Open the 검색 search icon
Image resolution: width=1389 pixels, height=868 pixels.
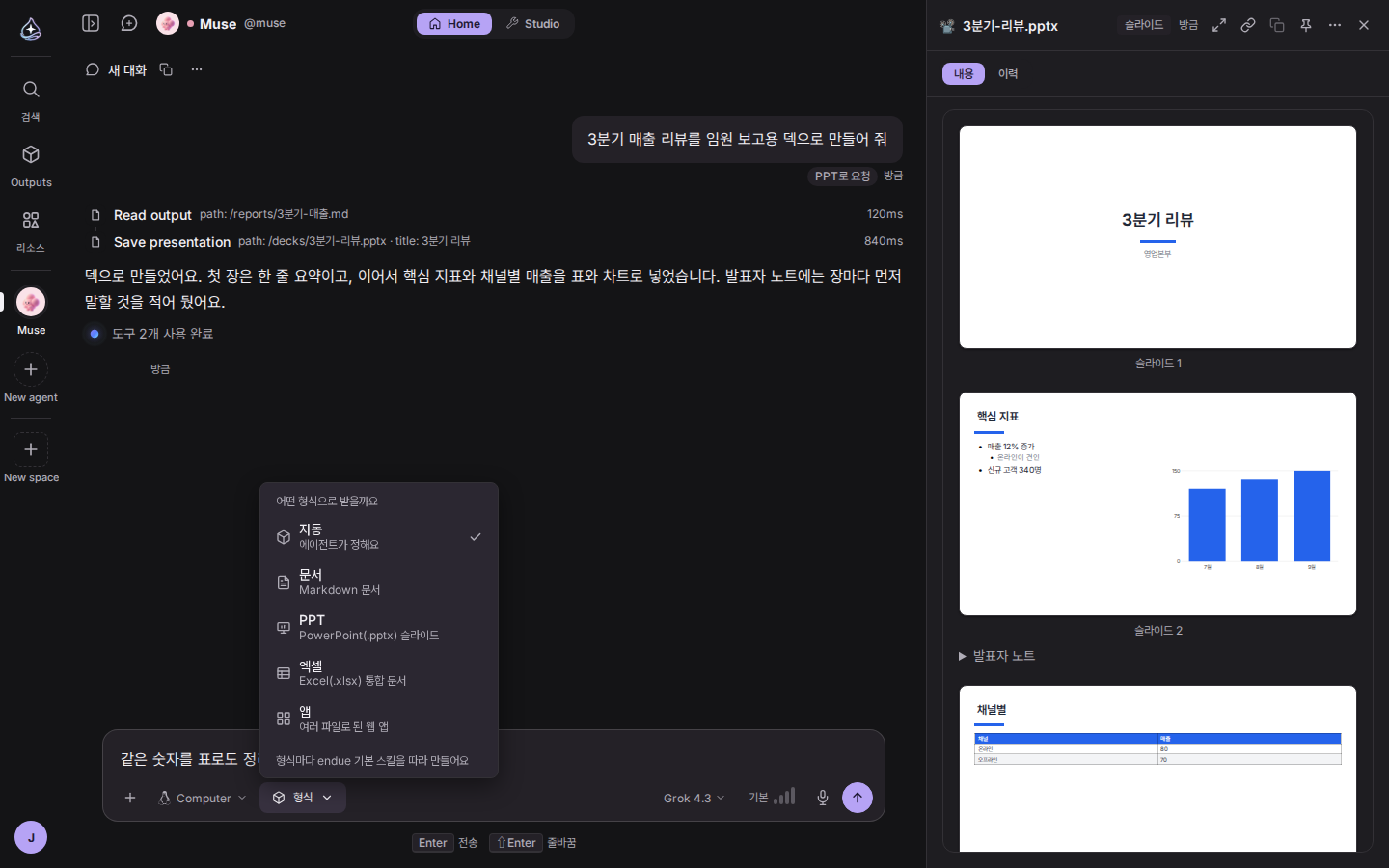pyautogui.click(x=31, y=90)
